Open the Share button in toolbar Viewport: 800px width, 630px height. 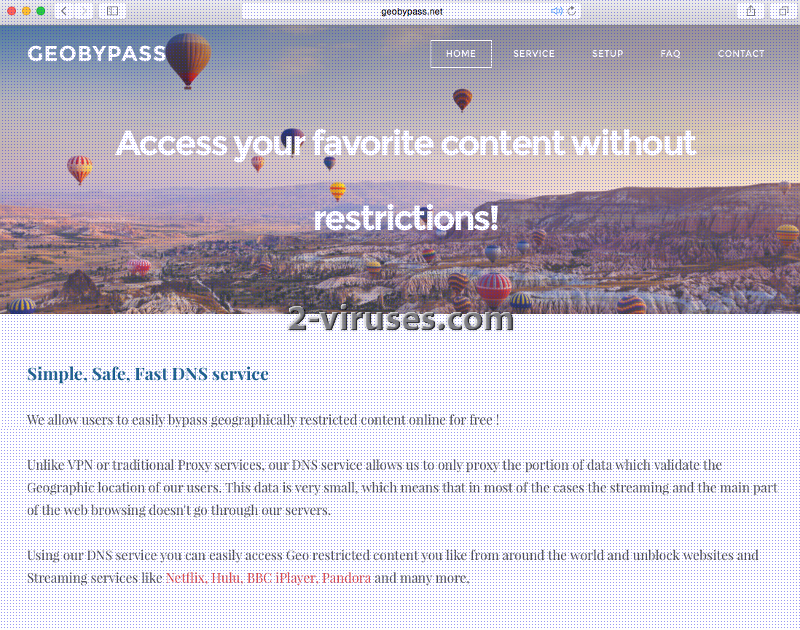pos(751,11)
